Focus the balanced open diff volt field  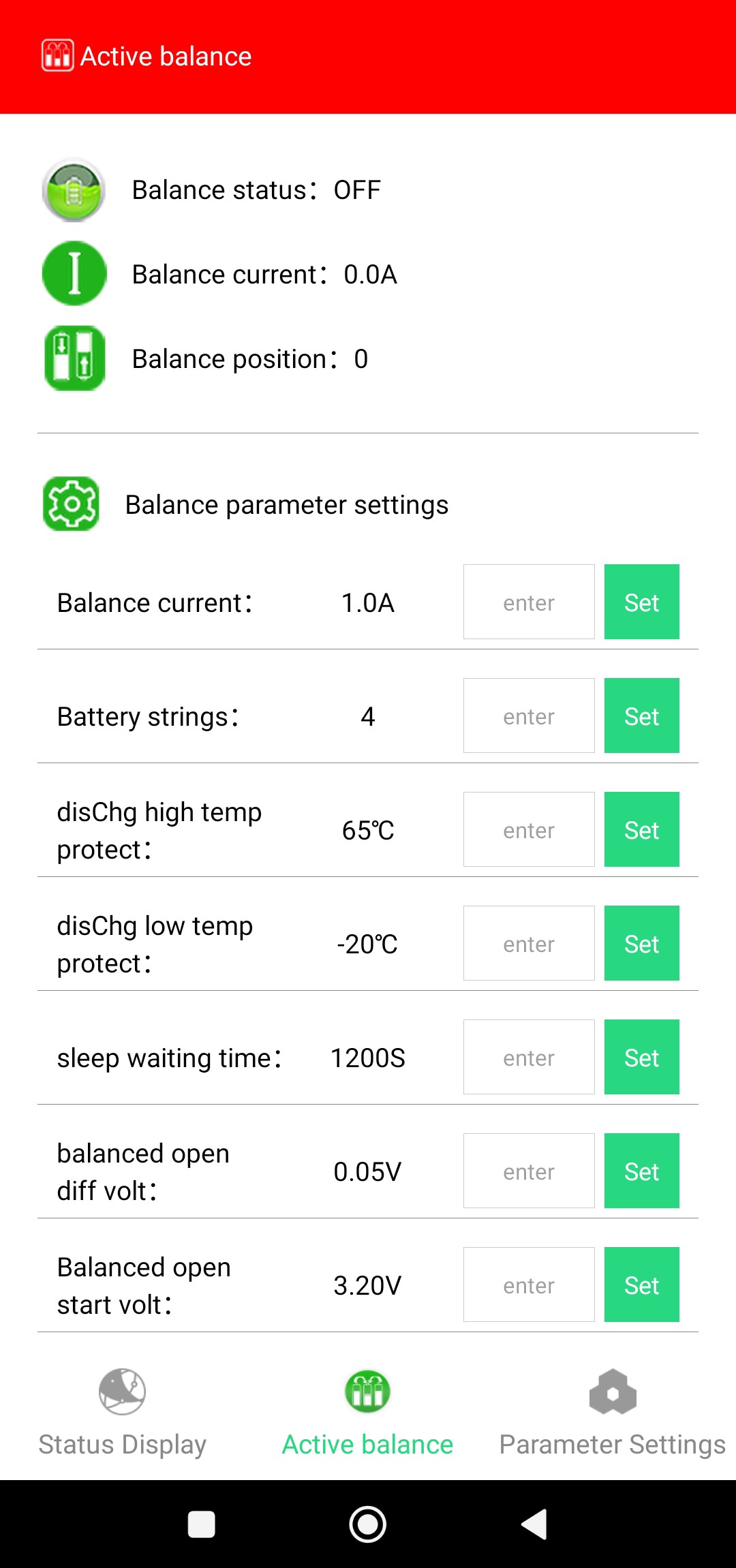(x=529, y=1171)
